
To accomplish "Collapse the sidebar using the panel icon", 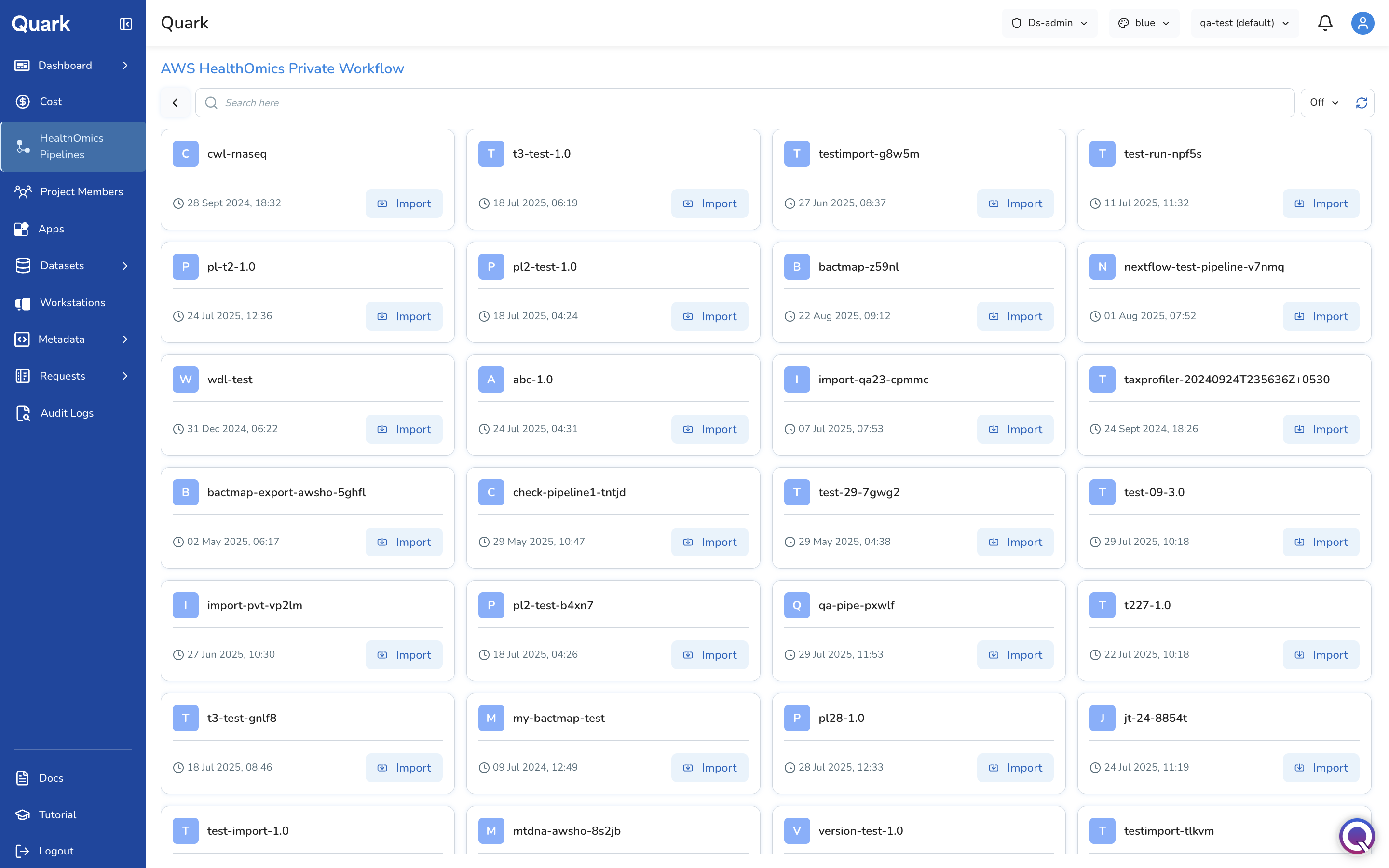I will tap(126, 24).
